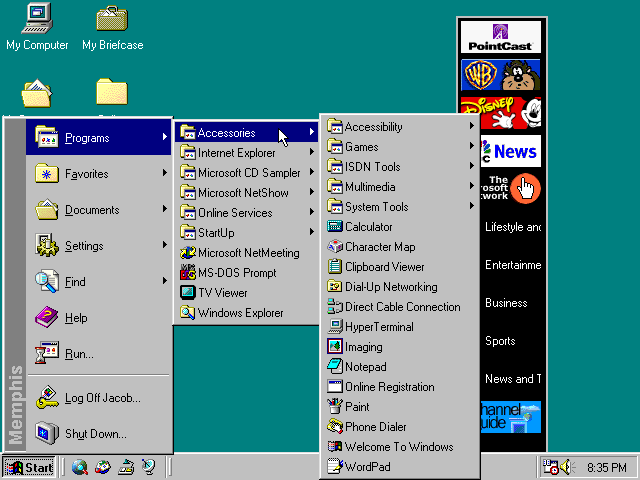Click Launch Outlook Express quick launch icon
640x480 pixels.
tap(103, 467)
